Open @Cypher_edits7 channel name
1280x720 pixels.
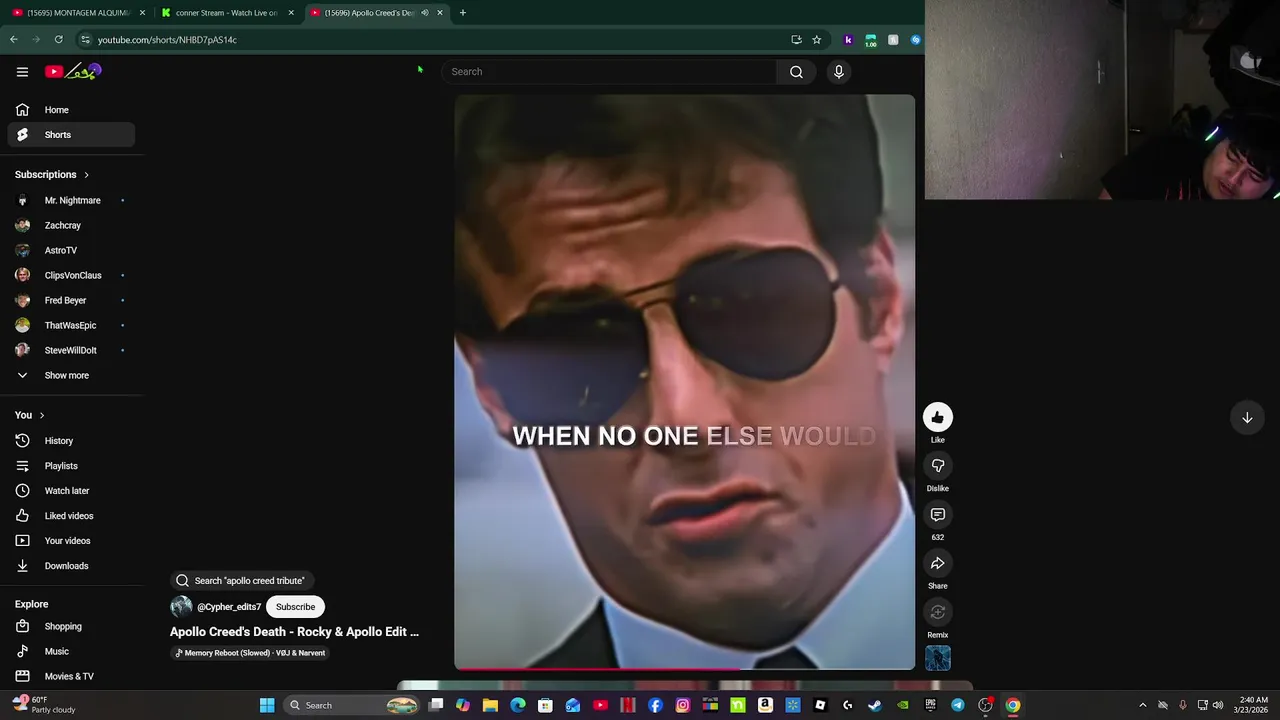229,607
